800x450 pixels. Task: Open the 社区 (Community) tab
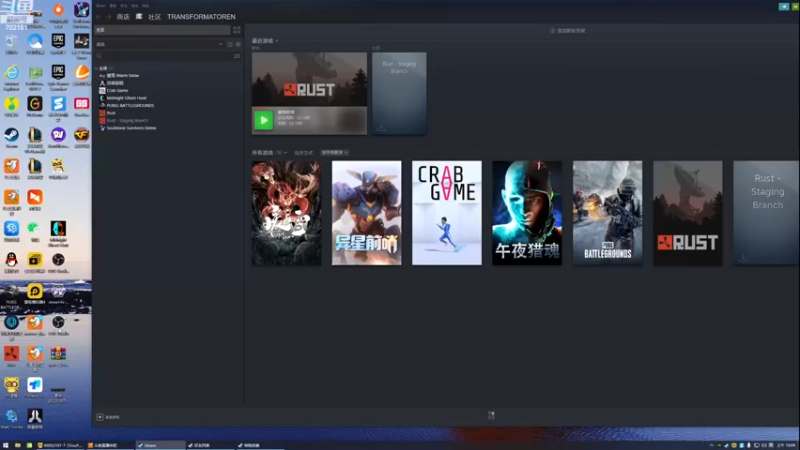pos(155,17)
